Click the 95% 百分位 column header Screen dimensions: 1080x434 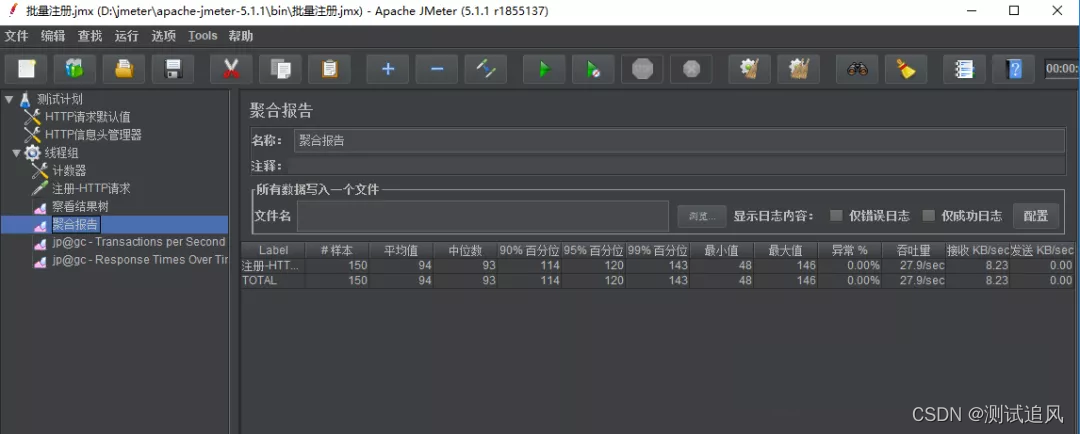click(594, 250)
